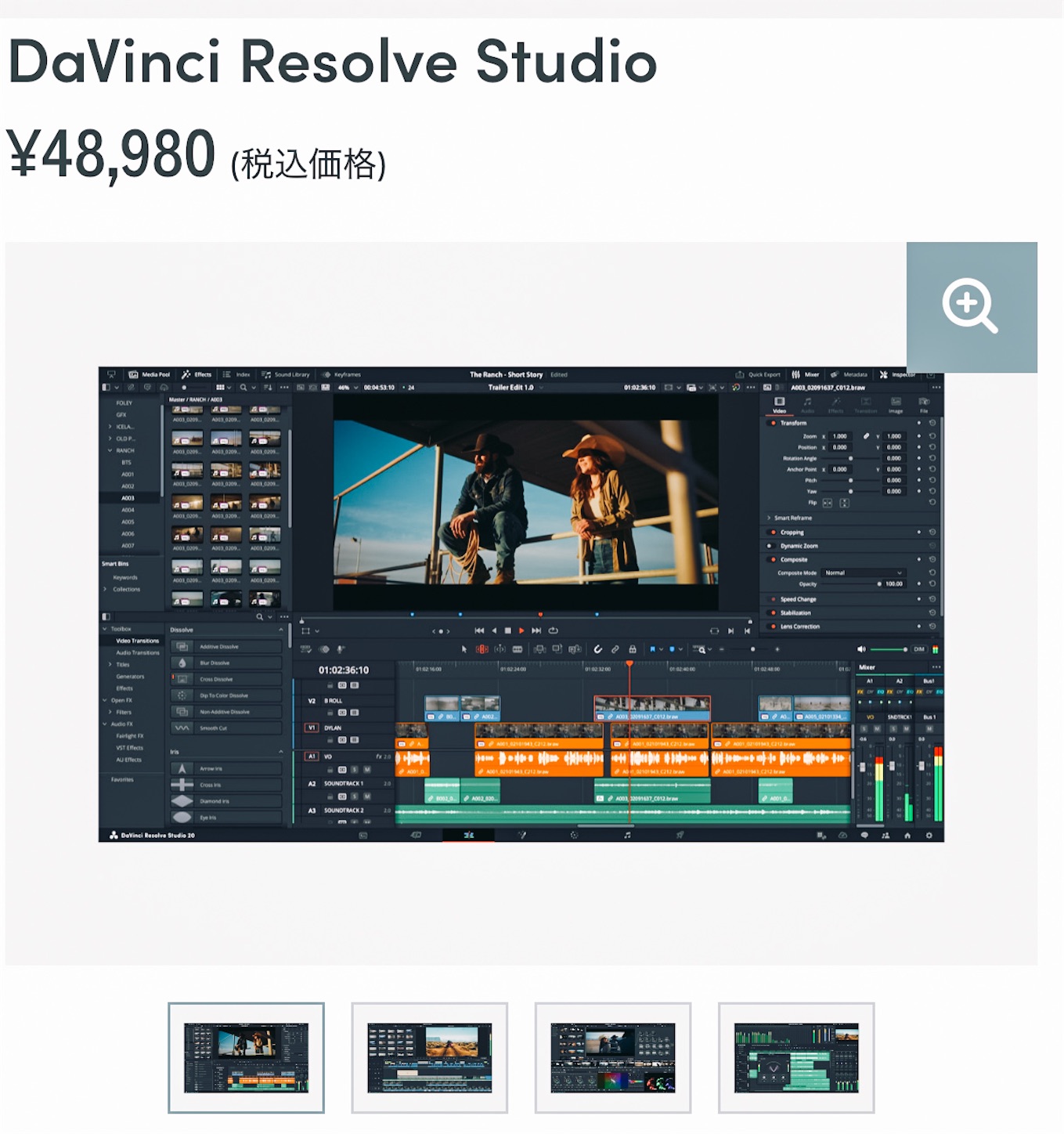The height and width of the screenshot is (1134, 1064).
Task: Click the Quick Export button
Action: [x=758, y=374]
